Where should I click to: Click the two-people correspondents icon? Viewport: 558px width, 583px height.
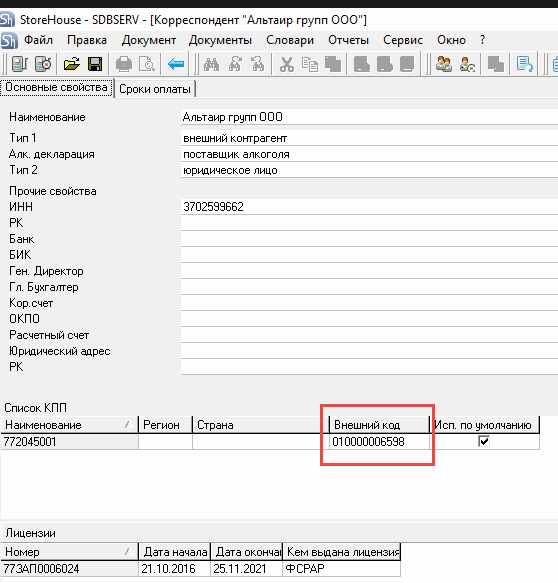click(444, 64)
